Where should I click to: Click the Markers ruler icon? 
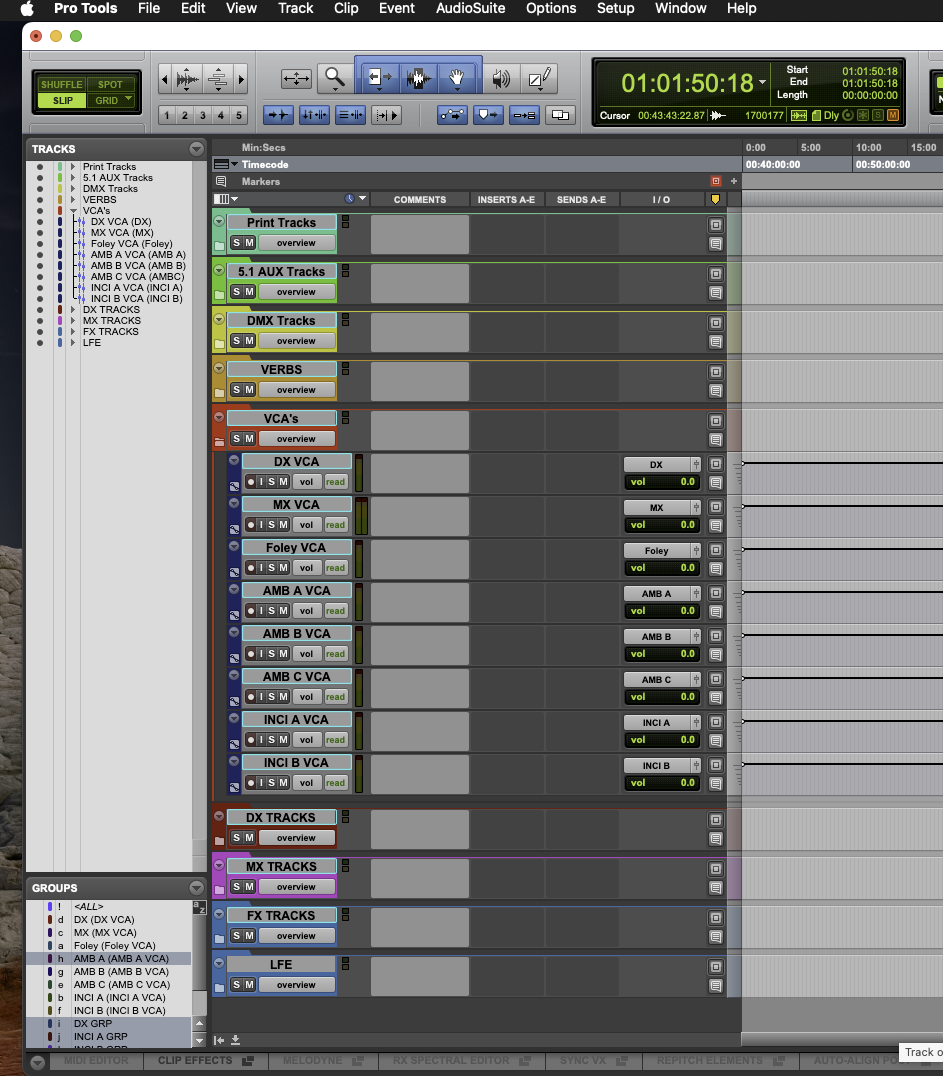(x=221, y=181)
